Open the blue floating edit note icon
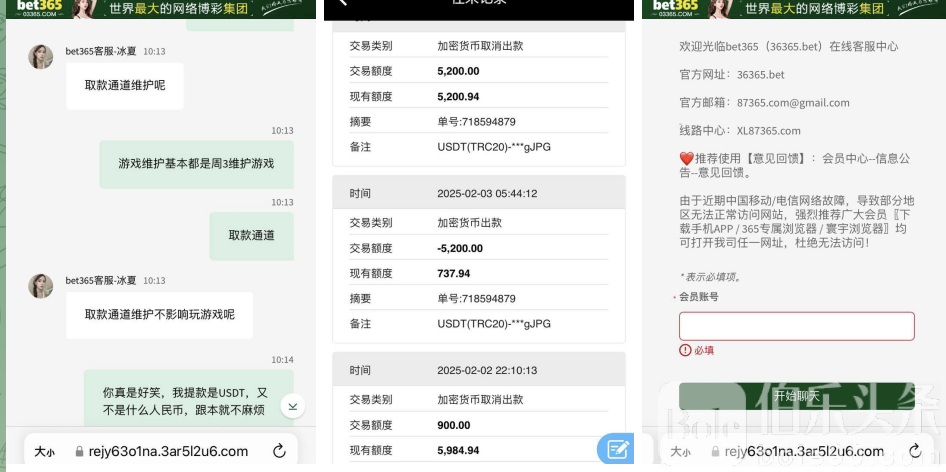Viewport: 946px width, 472px height. pyautogui.click(x=616, y=449)
